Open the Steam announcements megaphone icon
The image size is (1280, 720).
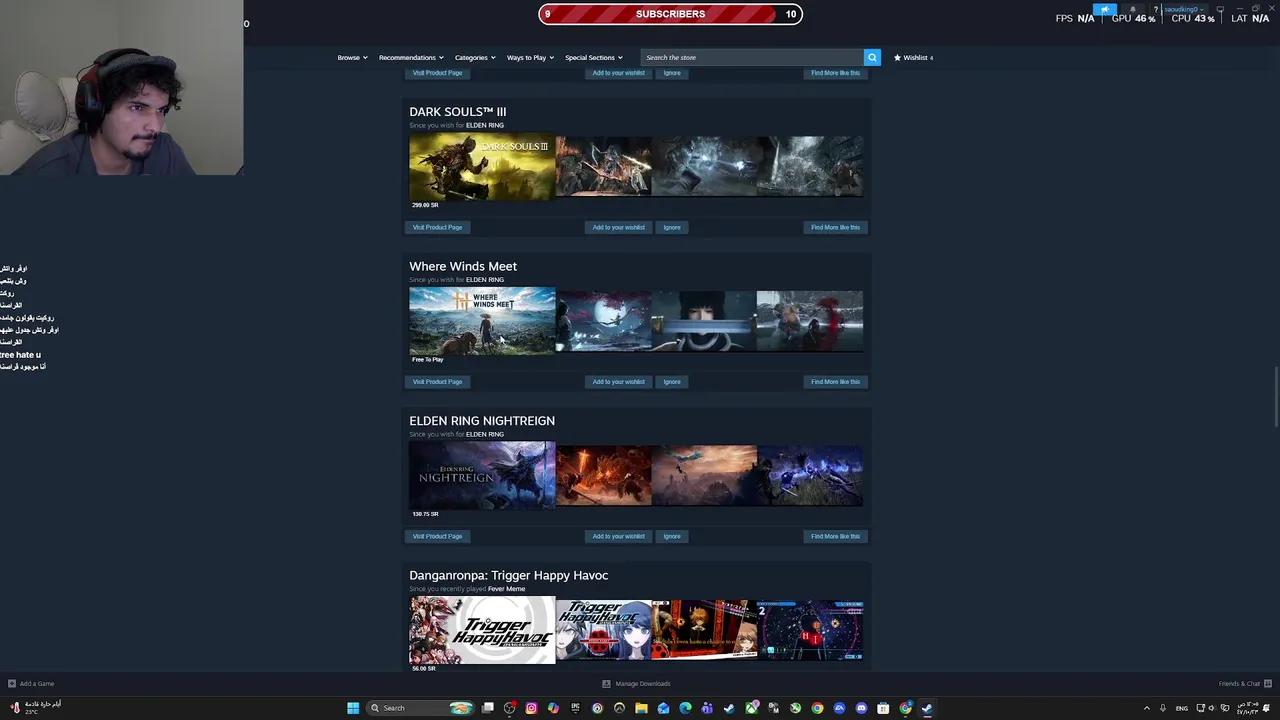pyautogui.click(x=1105, y=9)
